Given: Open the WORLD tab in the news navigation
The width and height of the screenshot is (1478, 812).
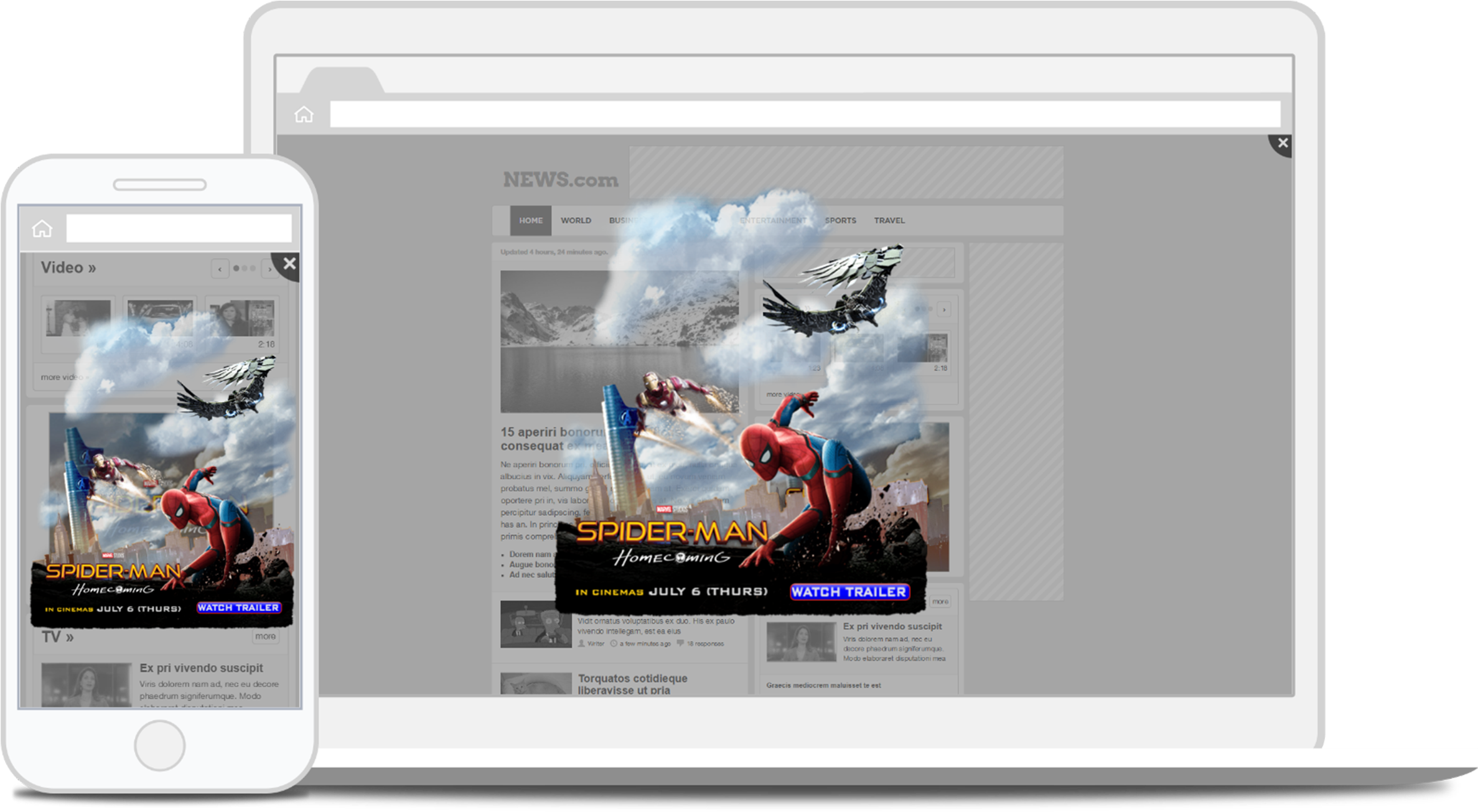Looking at the screenshot, I should click(x=576, y=220).
